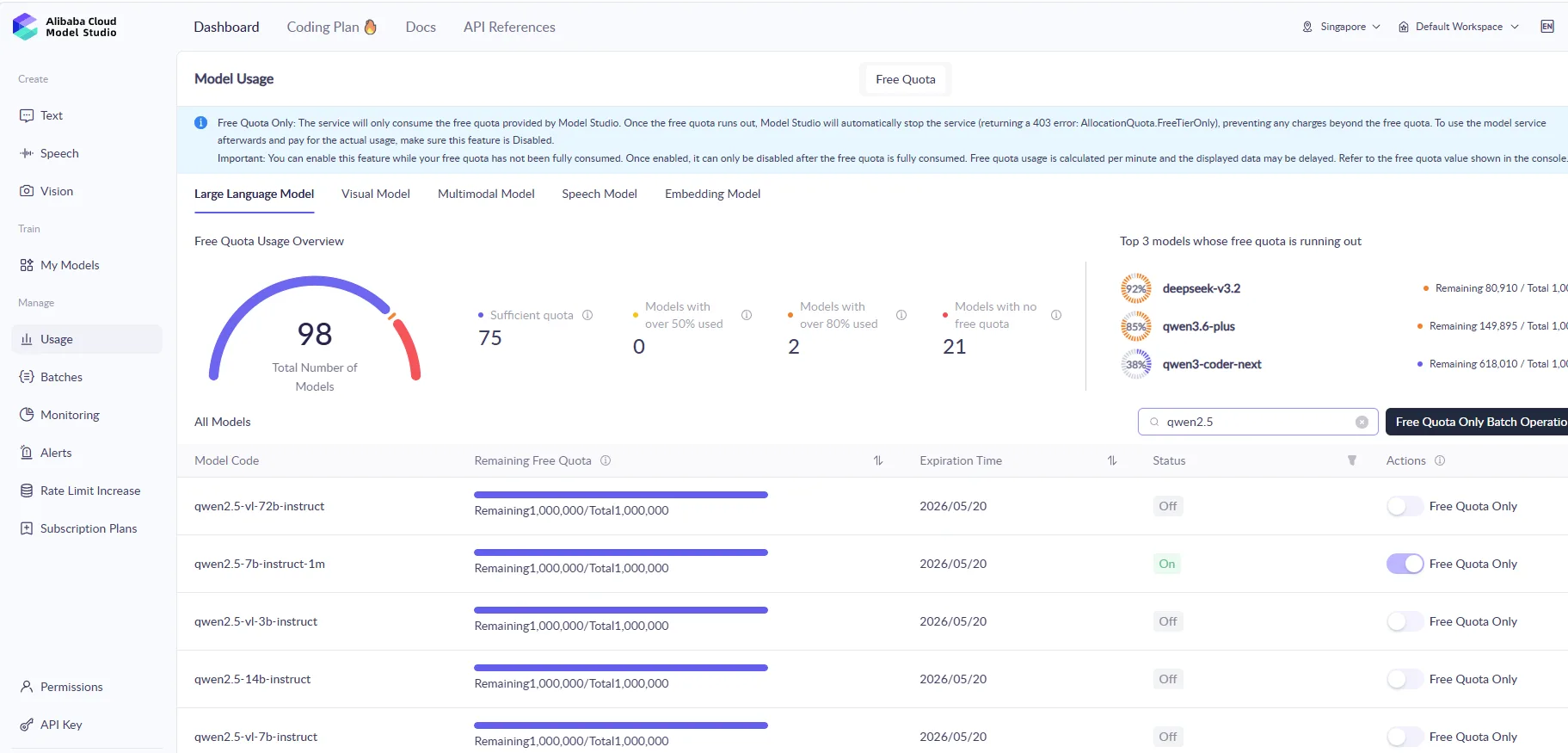The image size is (1568, 753).
Task: Click expiration date of qwen2.5-14b-instruct
Action: coord(953,679)
